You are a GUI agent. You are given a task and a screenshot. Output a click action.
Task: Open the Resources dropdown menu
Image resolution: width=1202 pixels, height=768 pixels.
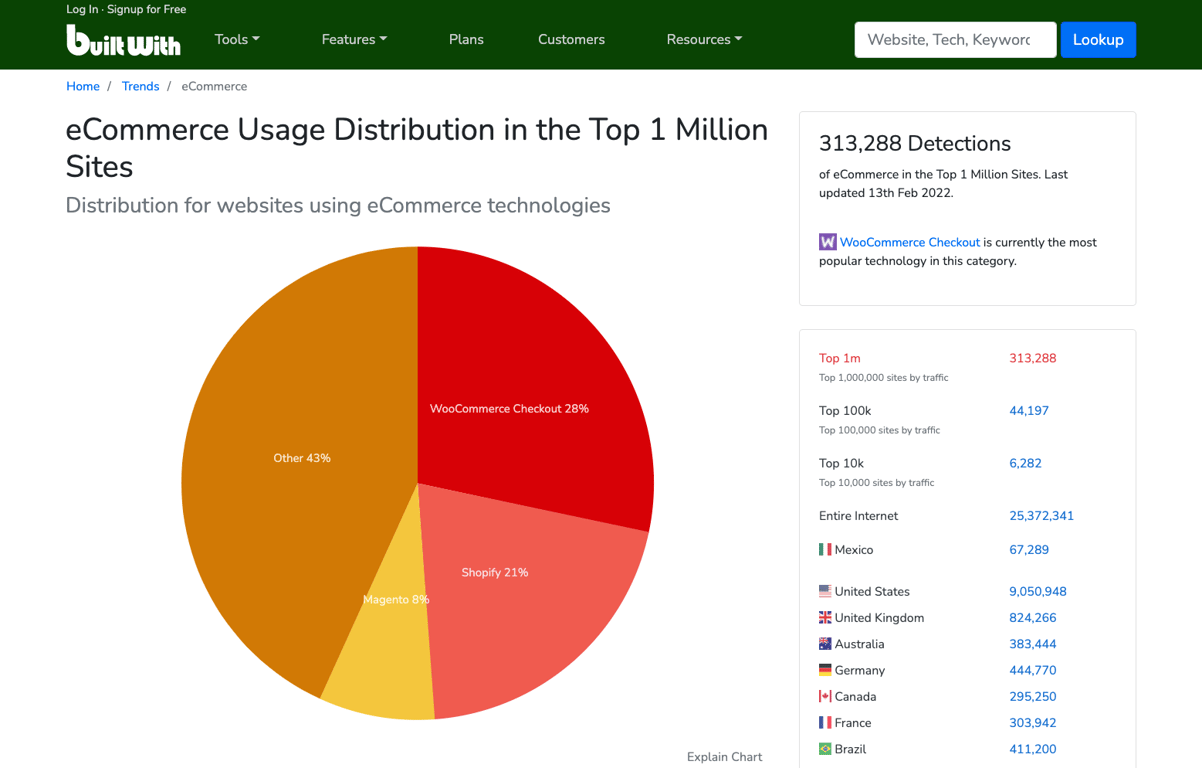click(704, 40)
